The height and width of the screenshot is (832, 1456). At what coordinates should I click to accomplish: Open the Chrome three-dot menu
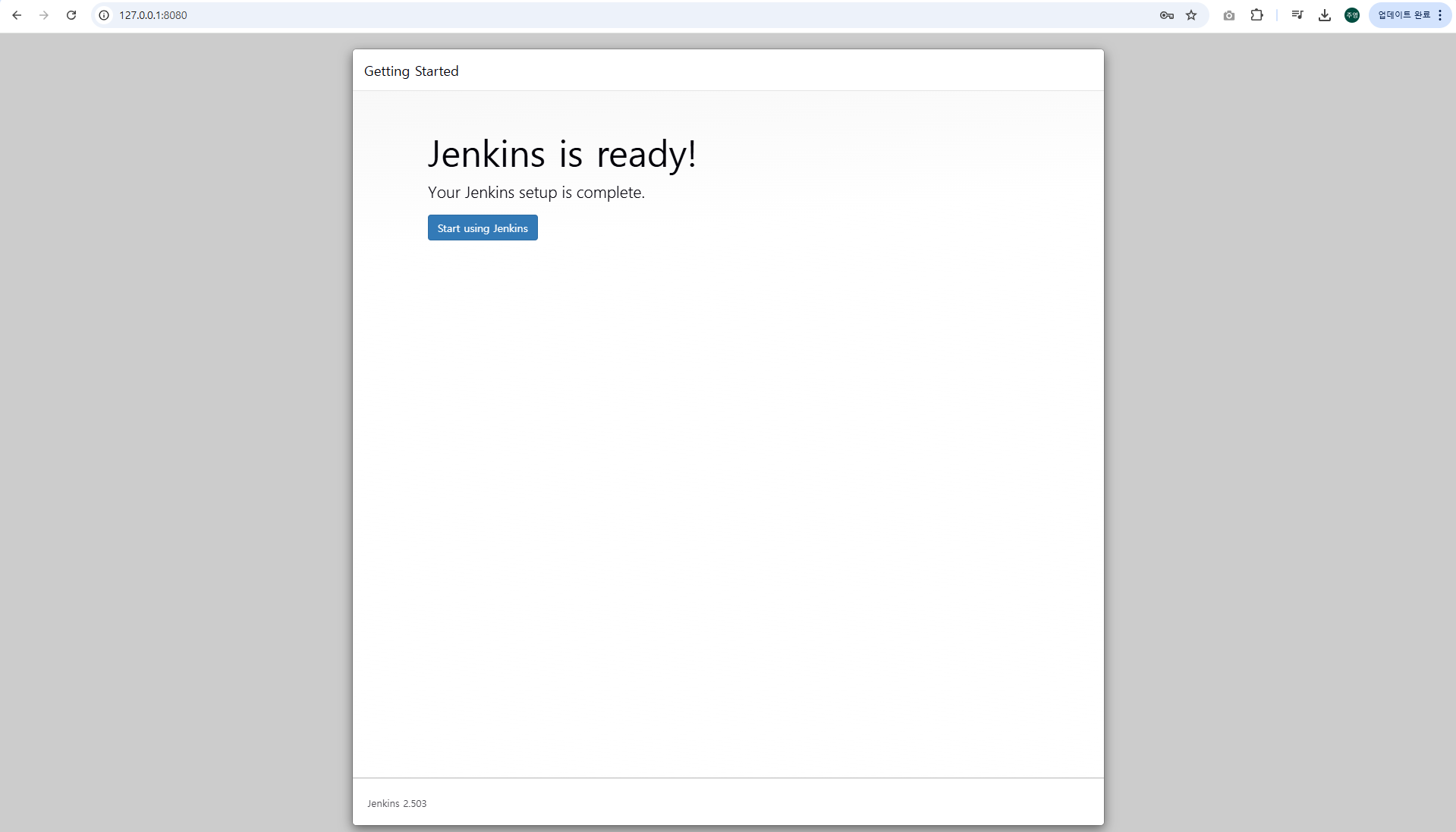click(x=1440, y=15)
